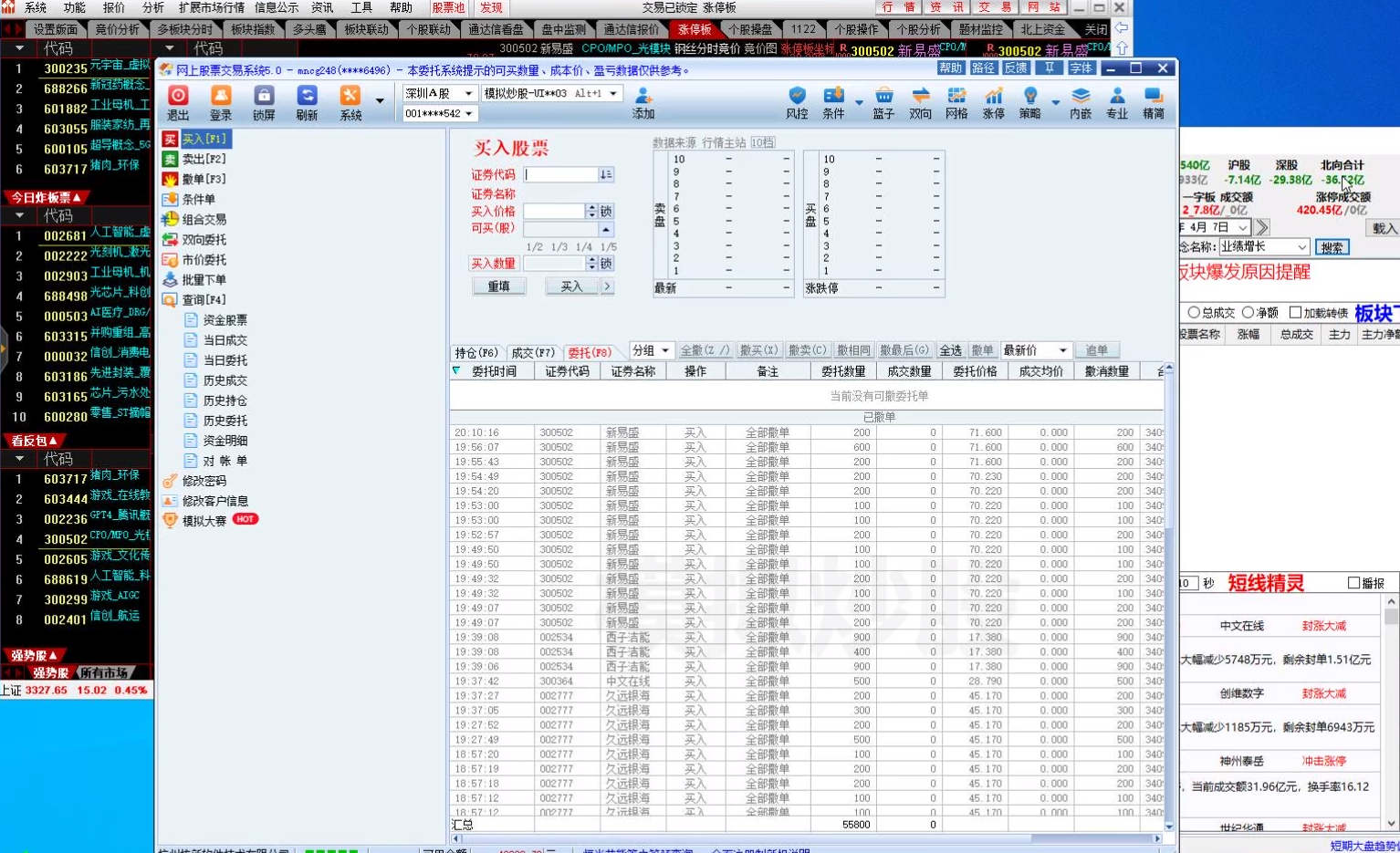Tick the 播报 broadcast checkbox
Image resolution: width=1400 pixels, height=853 pixels.
pos(1353,583)
